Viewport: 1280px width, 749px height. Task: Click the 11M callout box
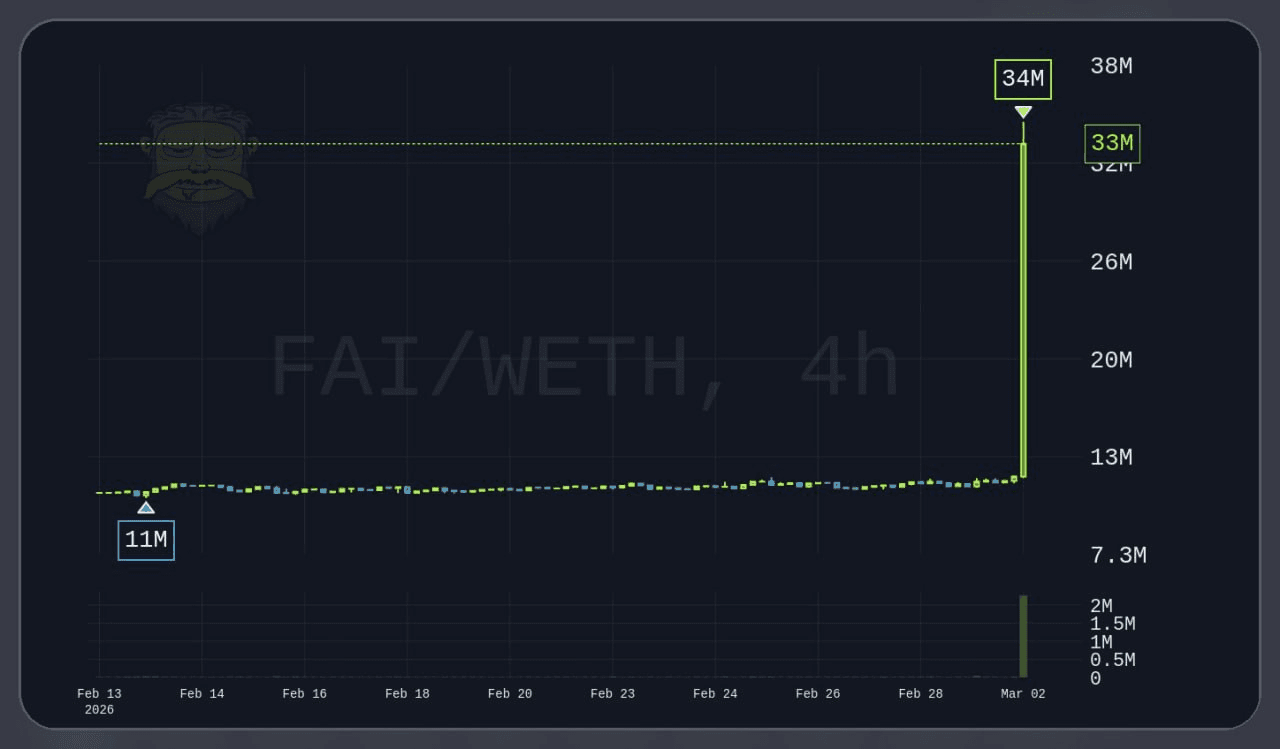pos(146,539)
